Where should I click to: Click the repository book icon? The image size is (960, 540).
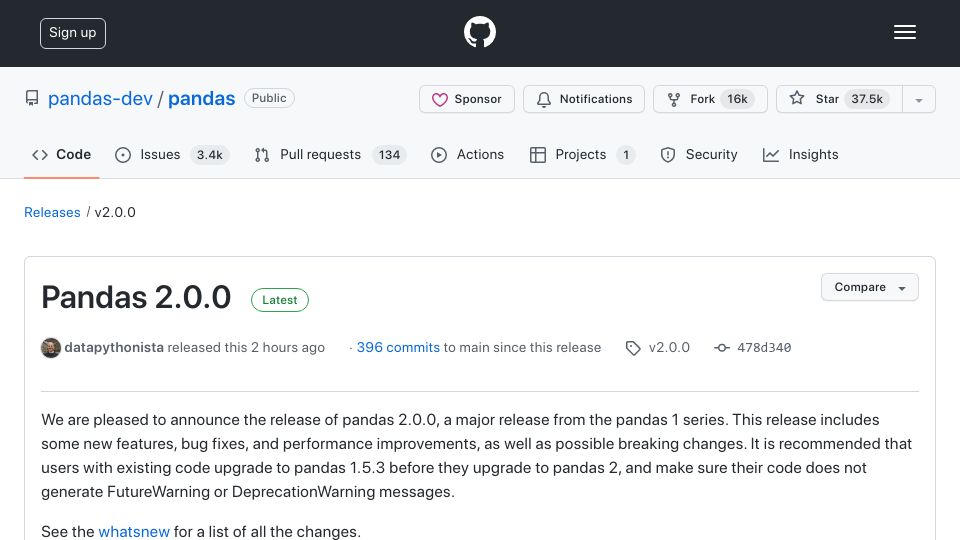pos(32,99)
